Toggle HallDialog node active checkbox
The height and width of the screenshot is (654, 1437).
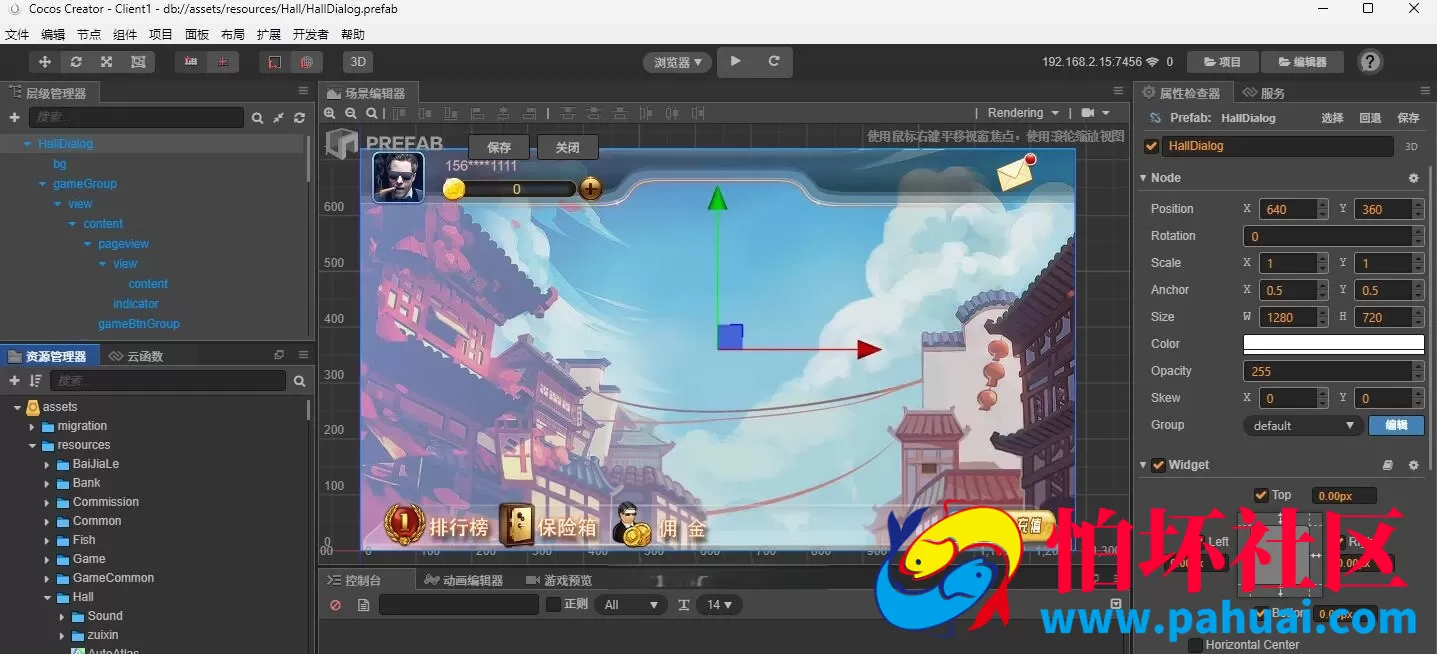(1152, 146)
